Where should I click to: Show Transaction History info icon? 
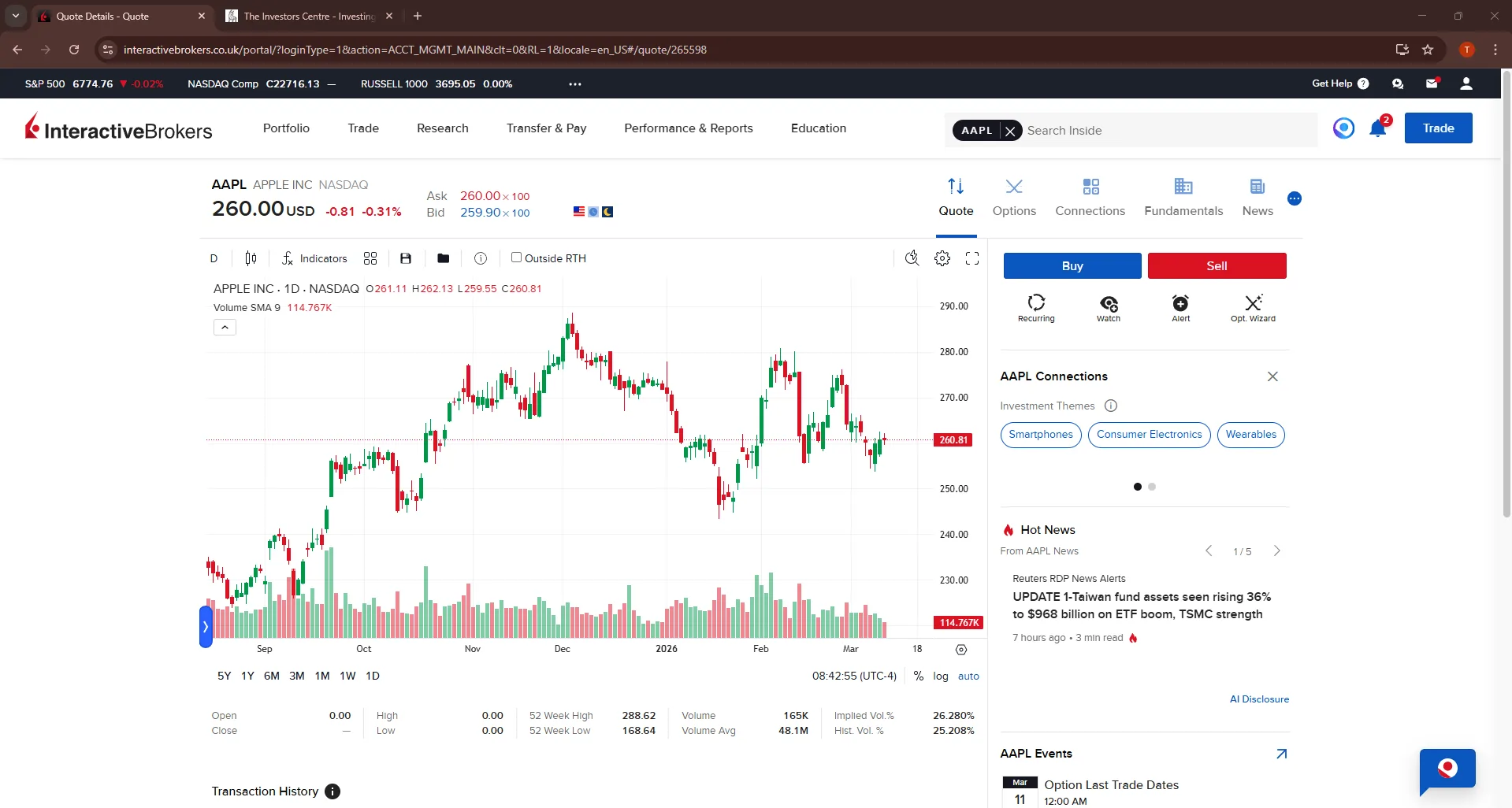coord(332,791)
